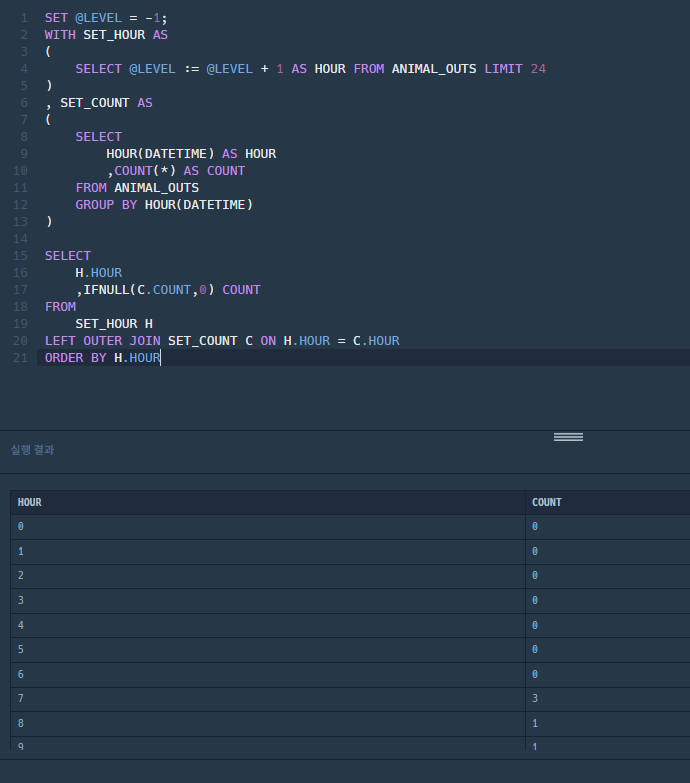Click the HOUR column header

268,502
